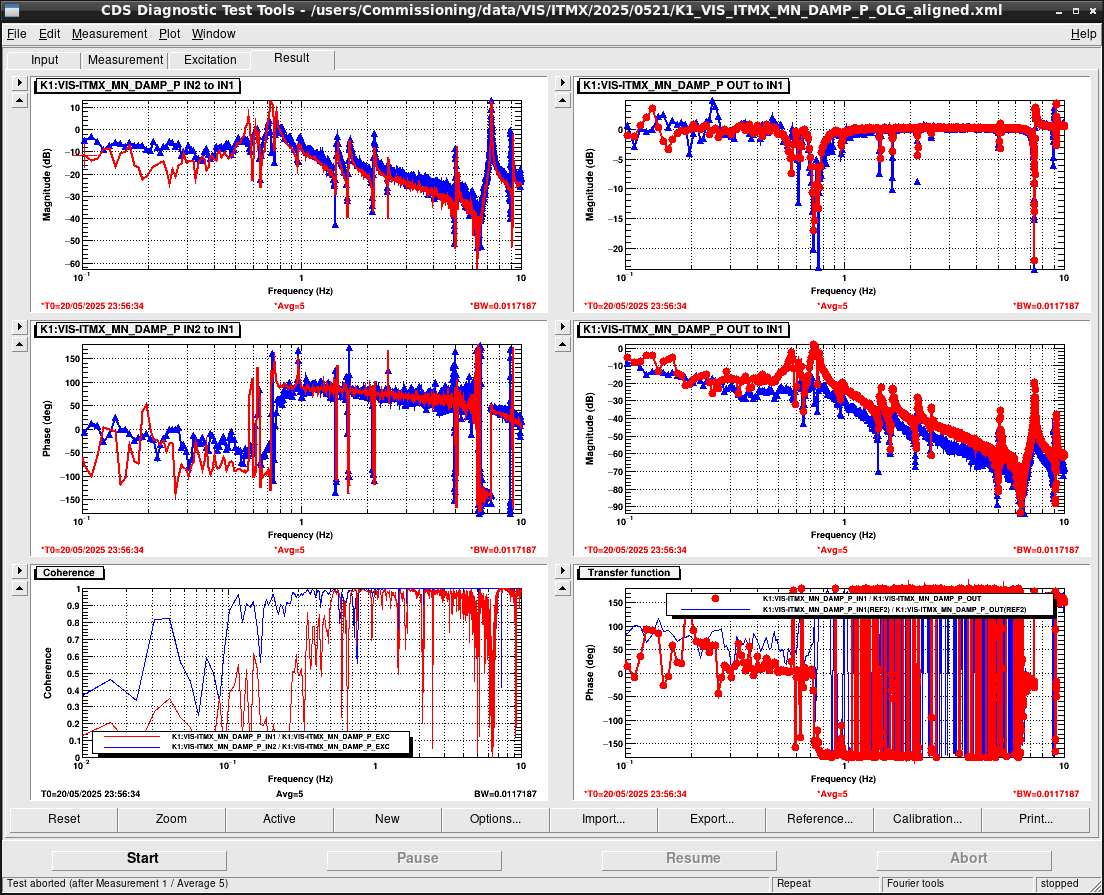Click the disabled Resume button
The width and height of the screenshot is (1104, 895).
689,859
